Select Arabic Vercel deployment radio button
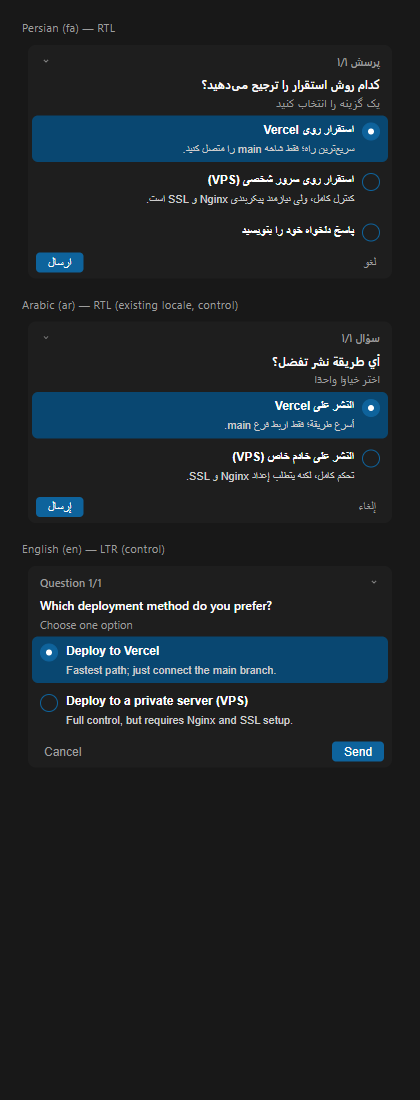Screen dimensions: 420x1100 (x=371, y=408)
